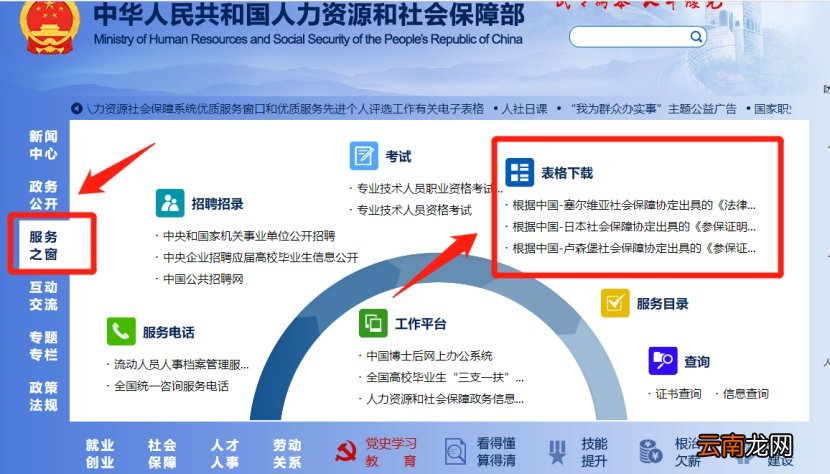Open the 工作平台 green icon
Viewport: 830px width, 474px height.
tap(373, 323)
